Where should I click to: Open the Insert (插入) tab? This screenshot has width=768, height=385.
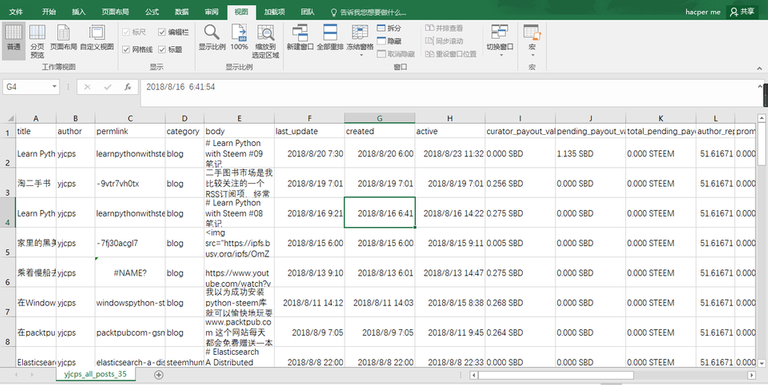tap(79, 12)
